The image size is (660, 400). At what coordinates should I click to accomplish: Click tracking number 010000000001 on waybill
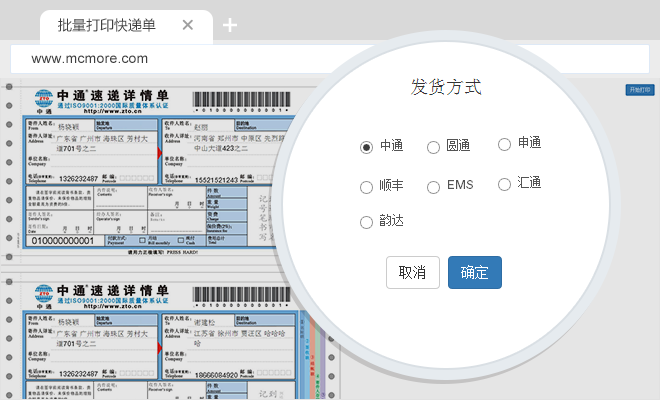point(62,241)
